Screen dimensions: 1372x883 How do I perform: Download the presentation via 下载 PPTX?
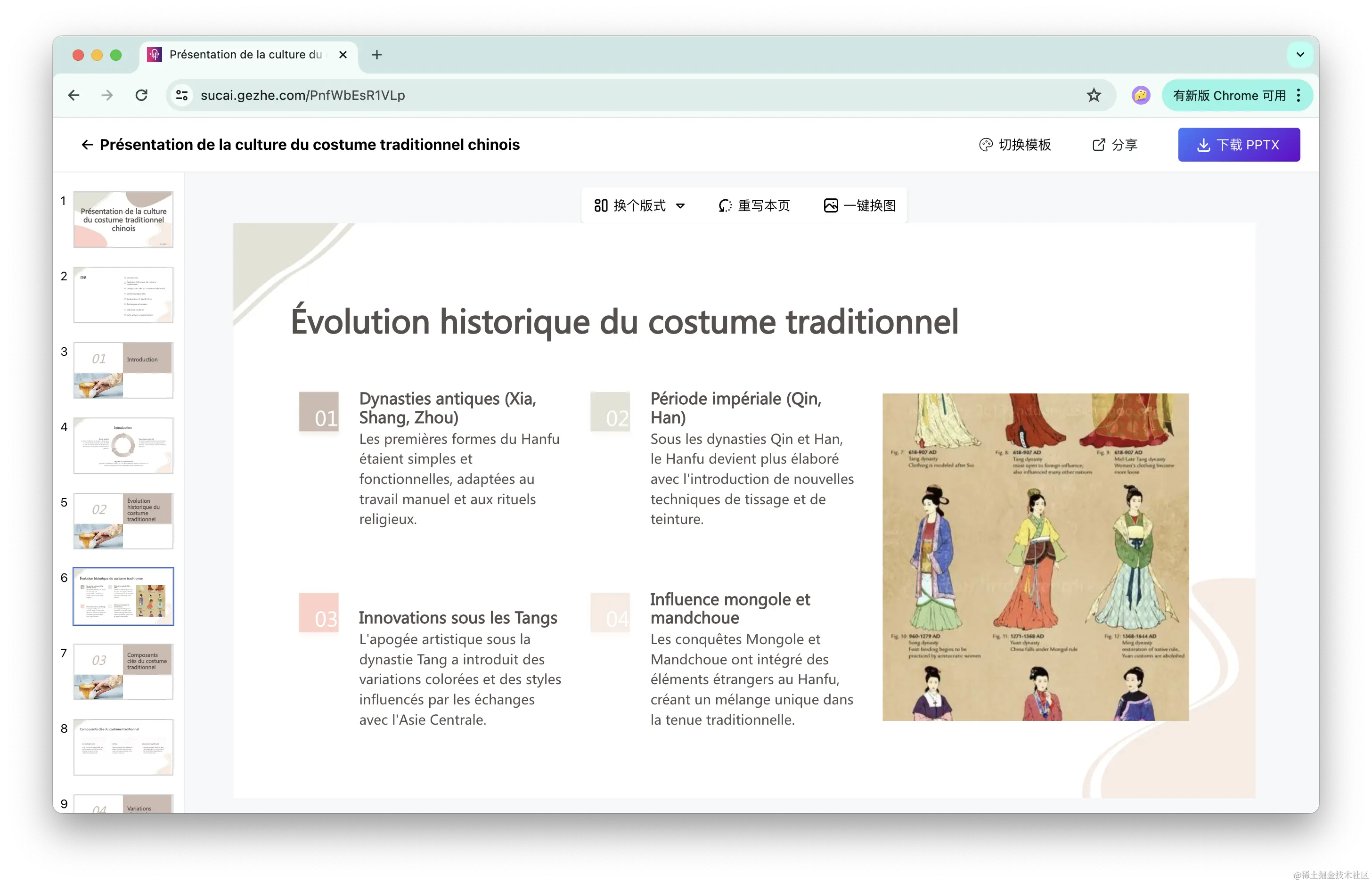tap(1238, 145)
